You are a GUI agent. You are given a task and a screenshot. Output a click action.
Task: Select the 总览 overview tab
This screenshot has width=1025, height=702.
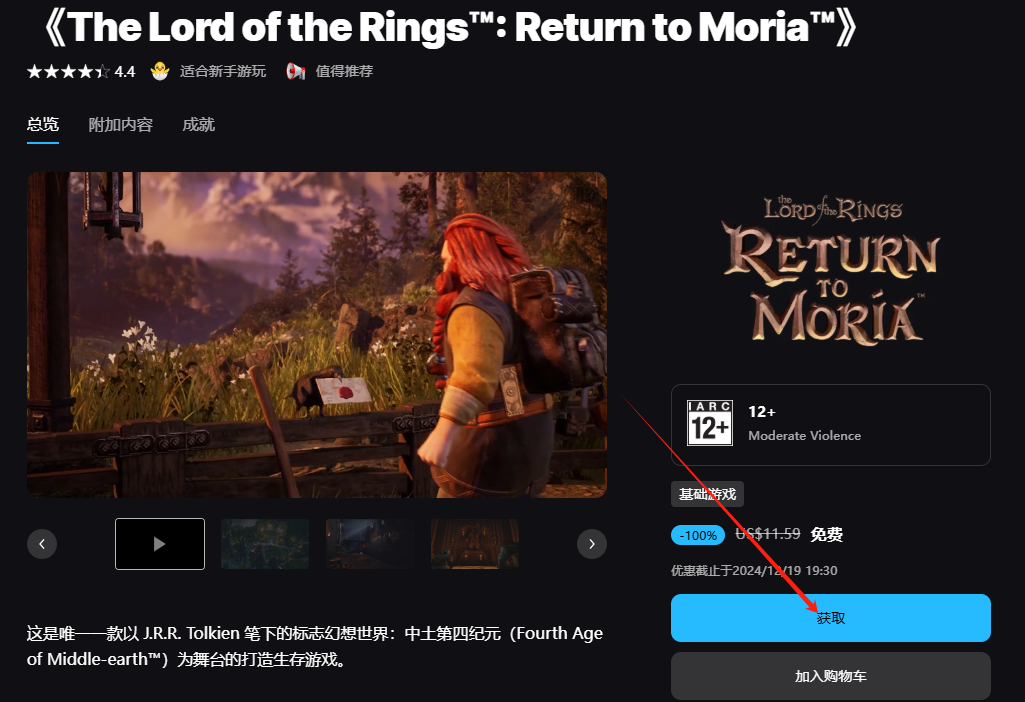42,124
